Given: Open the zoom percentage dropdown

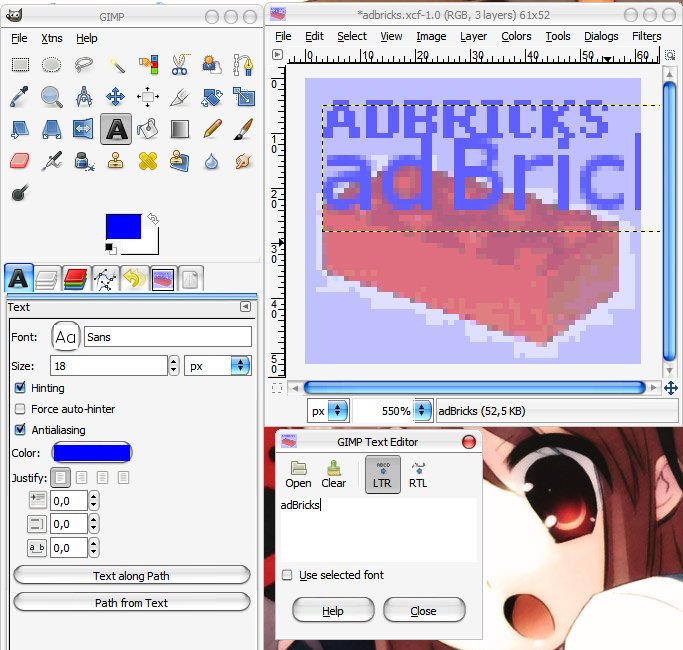Looking at the screenshot, I should pos(422,410).
